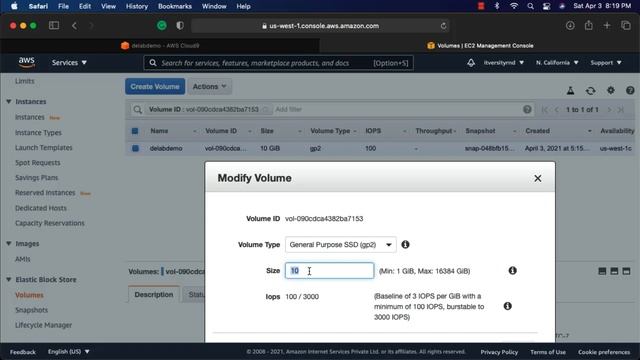
Task: Reload the page in address bar
Action: tap(443, 26)
